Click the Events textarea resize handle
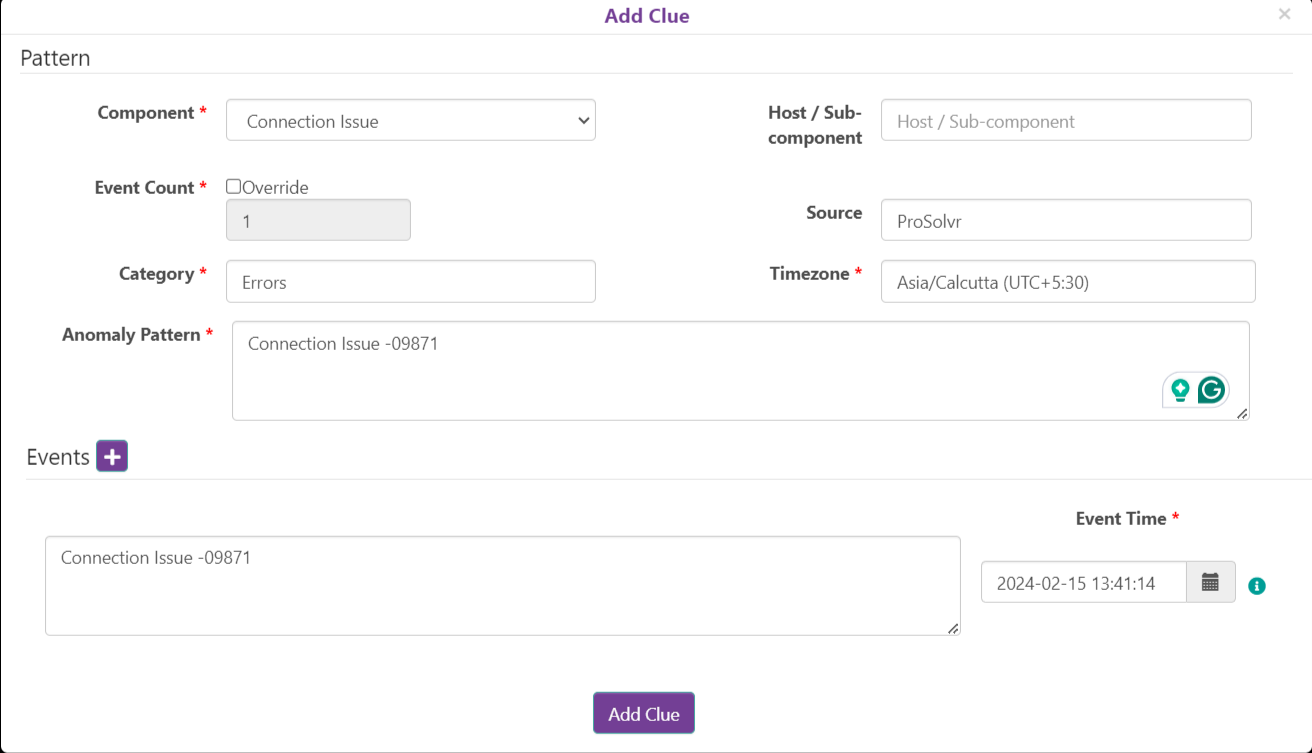Screen dimensions: 1312x753 [x=953, y=628]
